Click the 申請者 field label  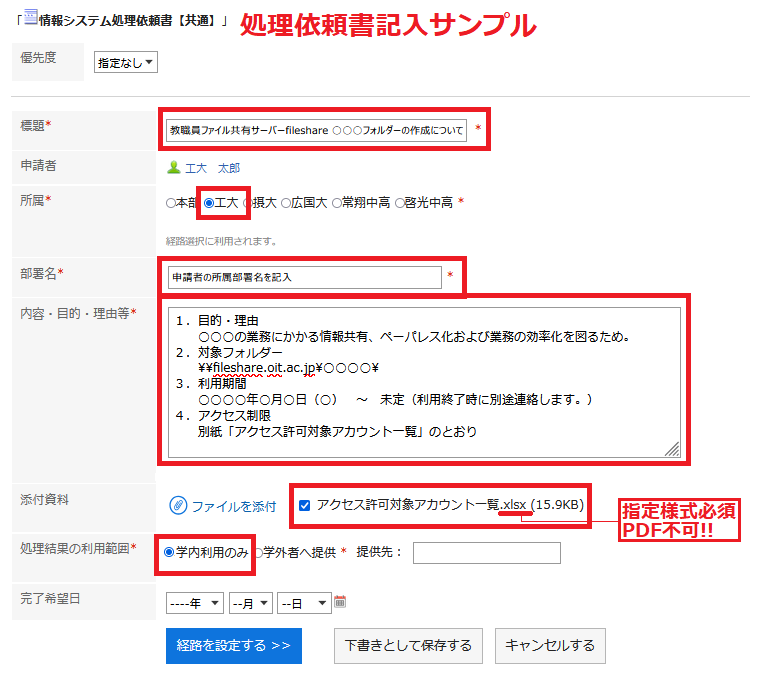[38, 165]
